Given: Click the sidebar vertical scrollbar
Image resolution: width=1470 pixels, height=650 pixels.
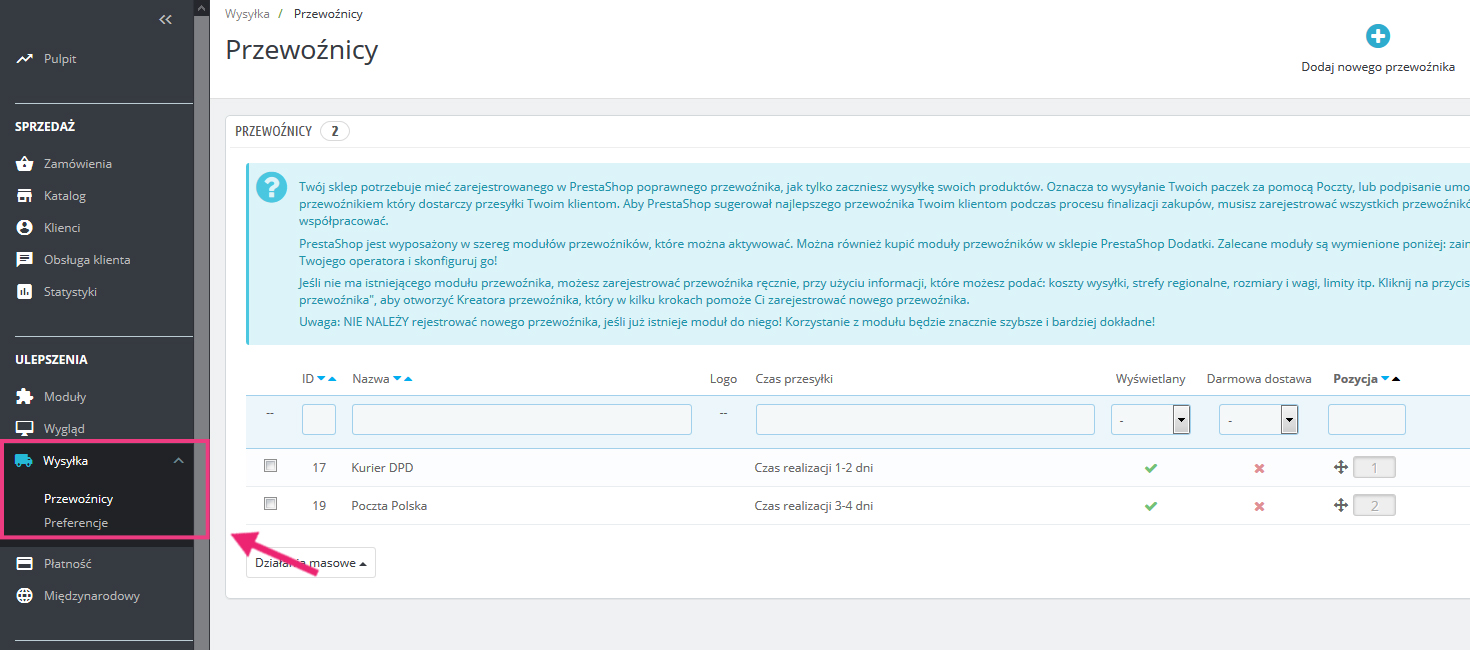Looking at the screenshot, I should tap(201, 300).
